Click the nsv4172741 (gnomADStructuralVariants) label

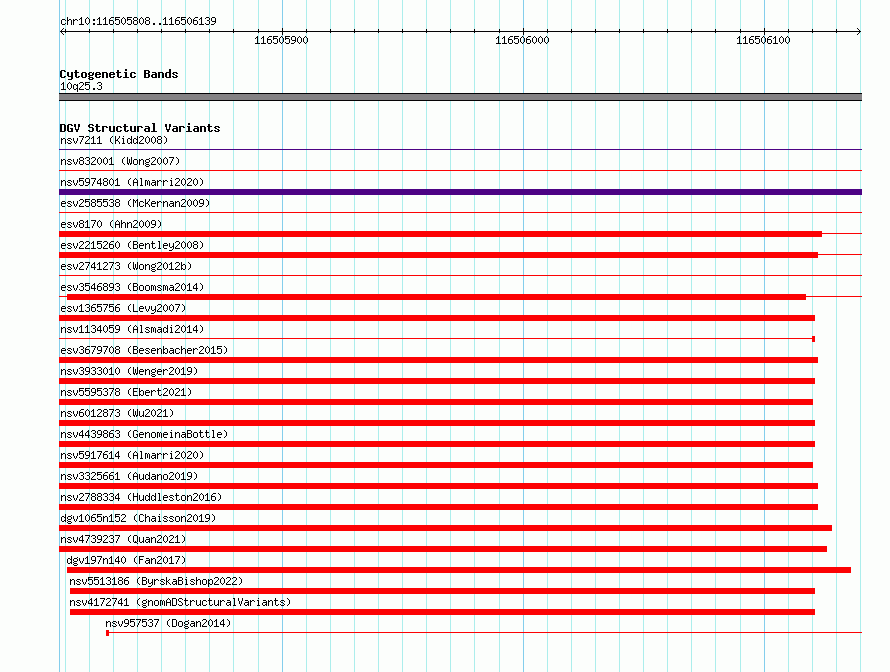click(x=180, y=602)
